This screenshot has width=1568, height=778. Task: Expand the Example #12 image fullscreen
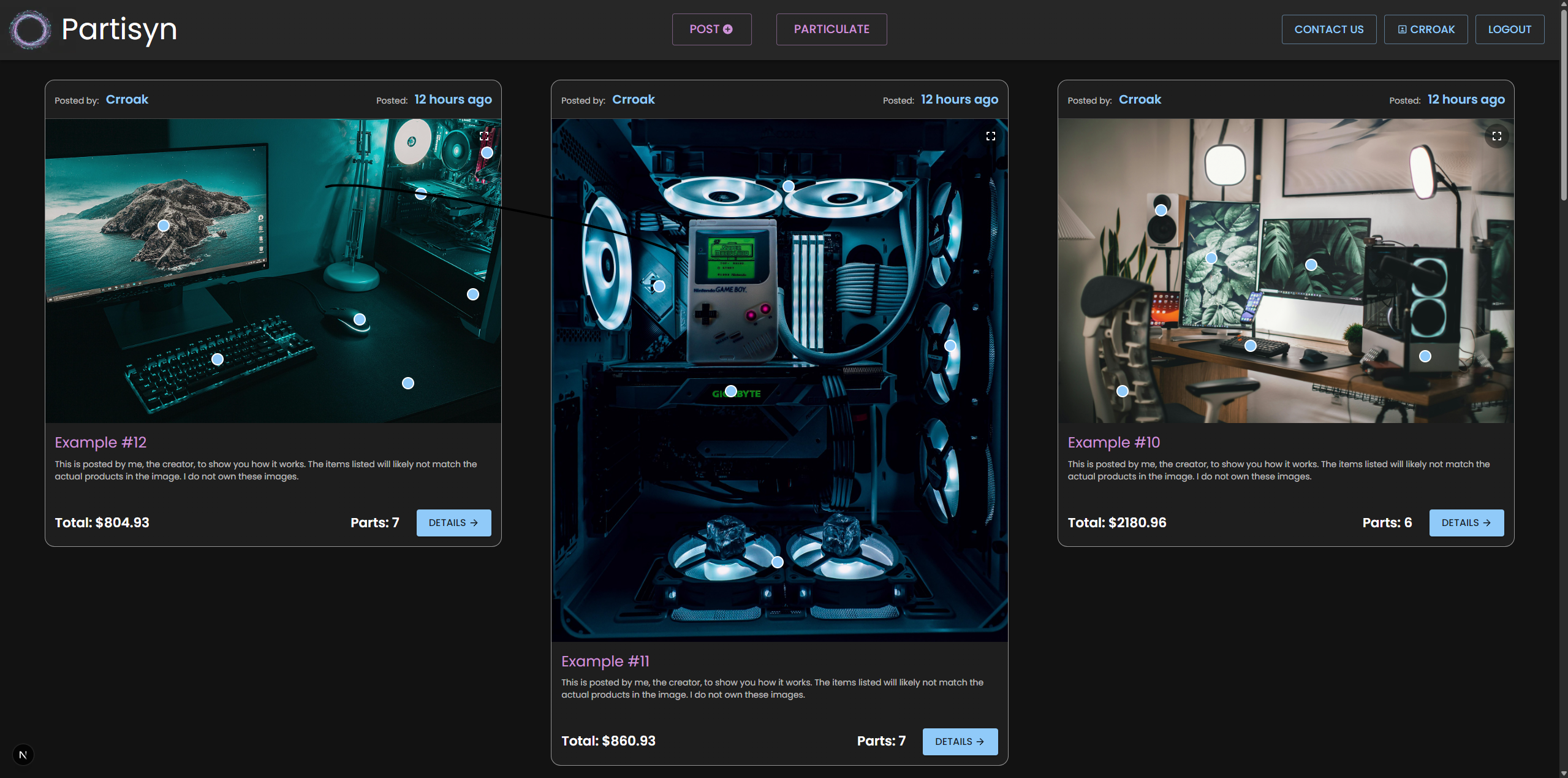(x=484, y=136)
